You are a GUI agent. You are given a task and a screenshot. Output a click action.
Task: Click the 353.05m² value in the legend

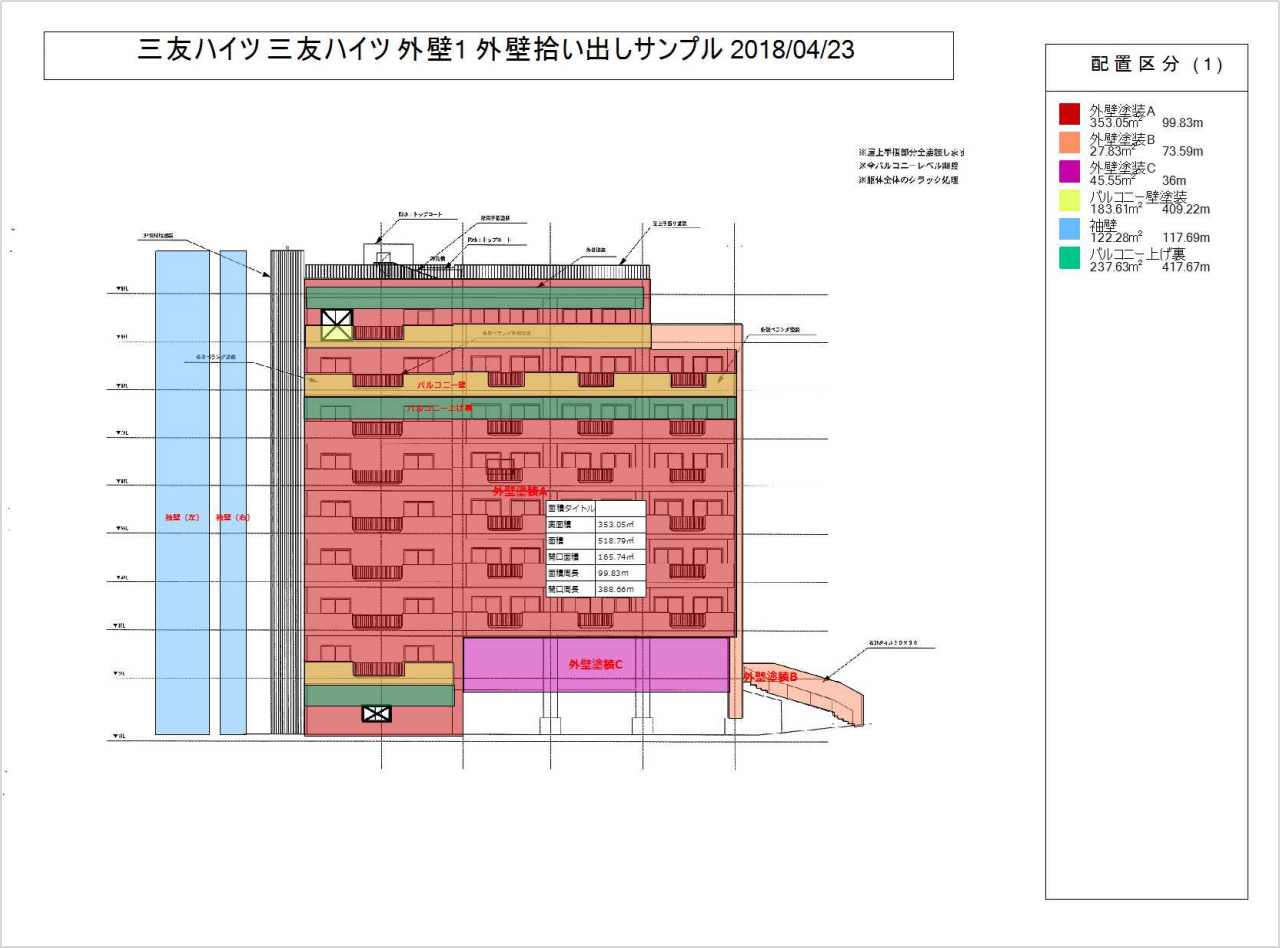tap(1117, 123)
